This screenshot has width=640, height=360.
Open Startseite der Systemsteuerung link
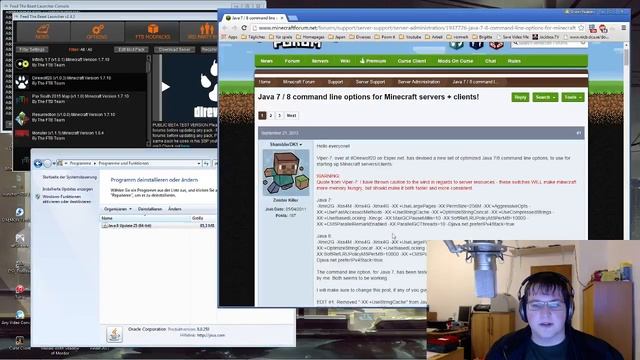point(70,177)
